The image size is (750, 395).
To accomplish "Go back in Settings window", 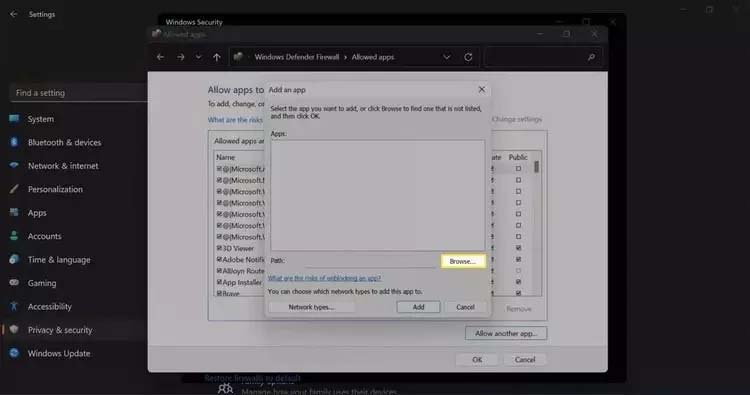I will coord(13,14).
